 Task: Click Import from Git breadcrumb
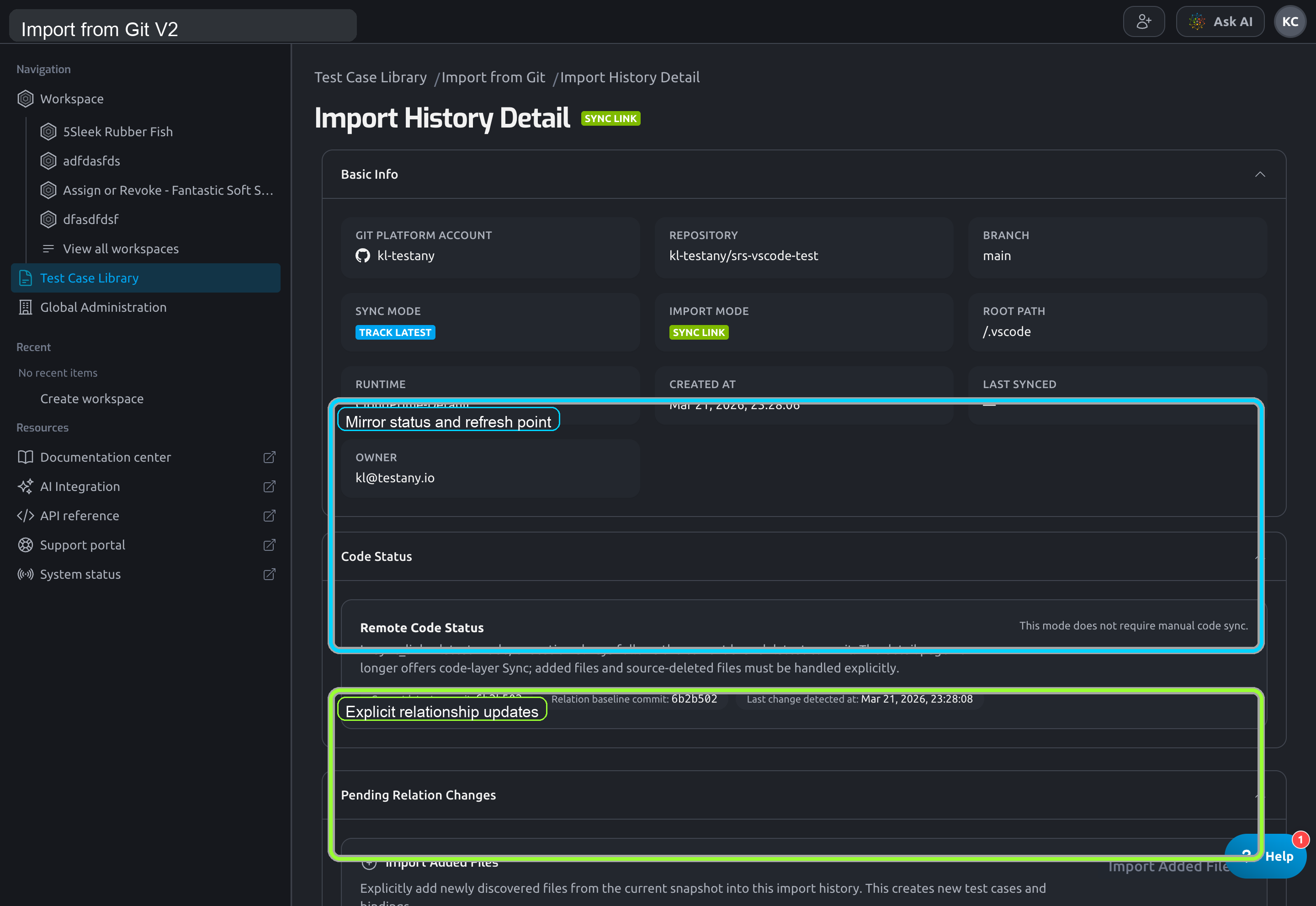pyautogui.click(x=493, y=77)
